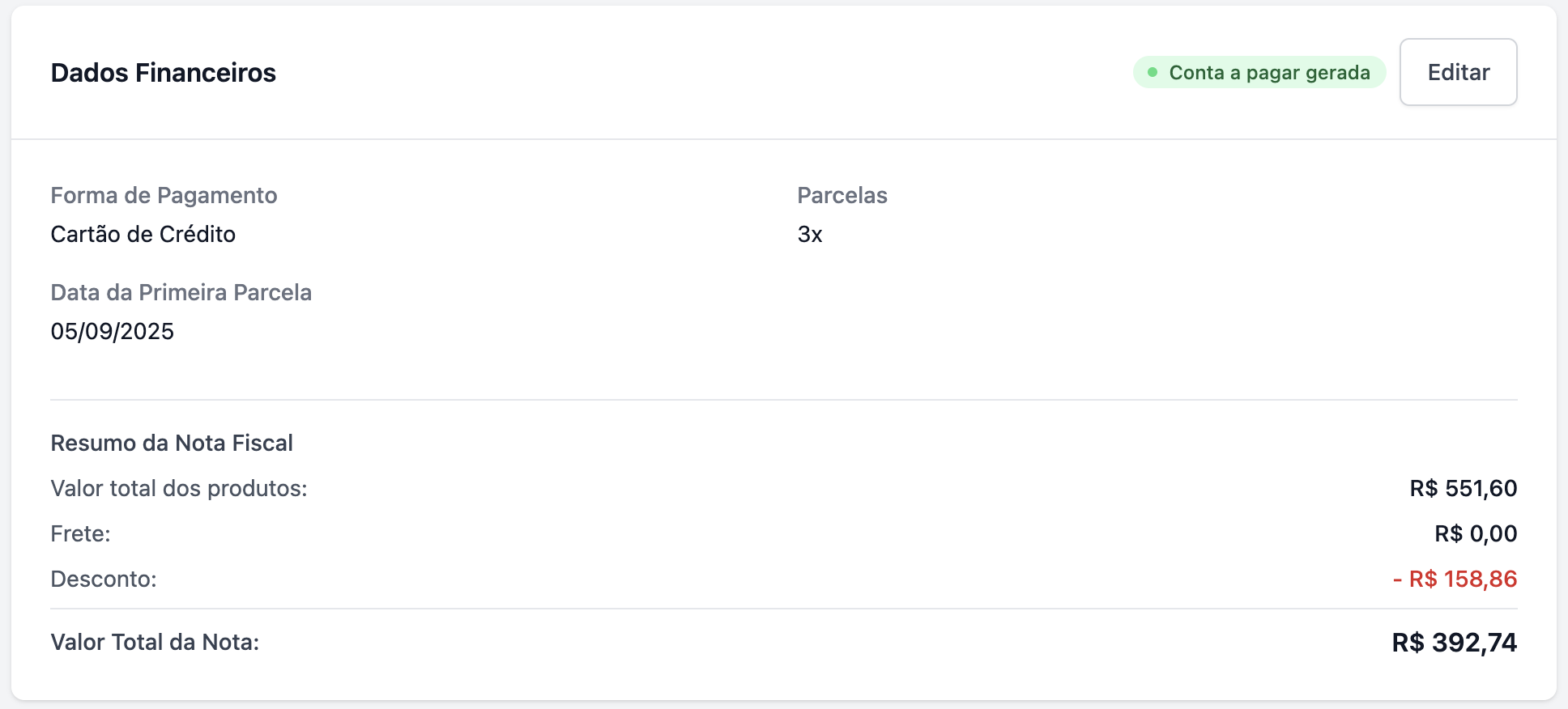
Task: Click the Data da Primeira Parcela label
Action: [x=181, y=292]
